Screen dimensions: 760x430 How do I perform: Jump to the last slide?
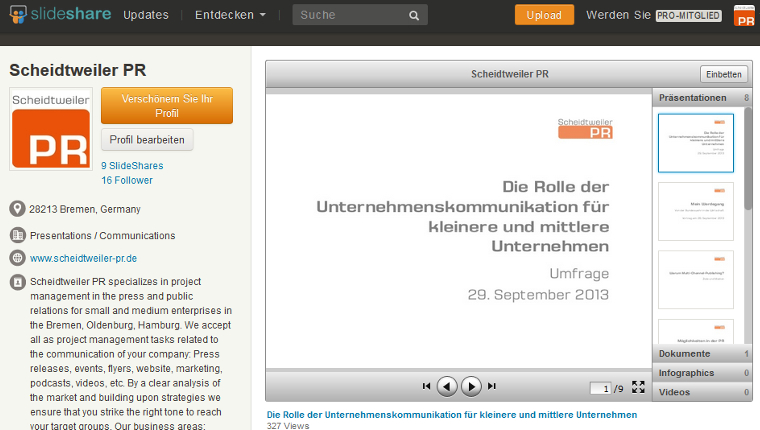coord(492,386)
